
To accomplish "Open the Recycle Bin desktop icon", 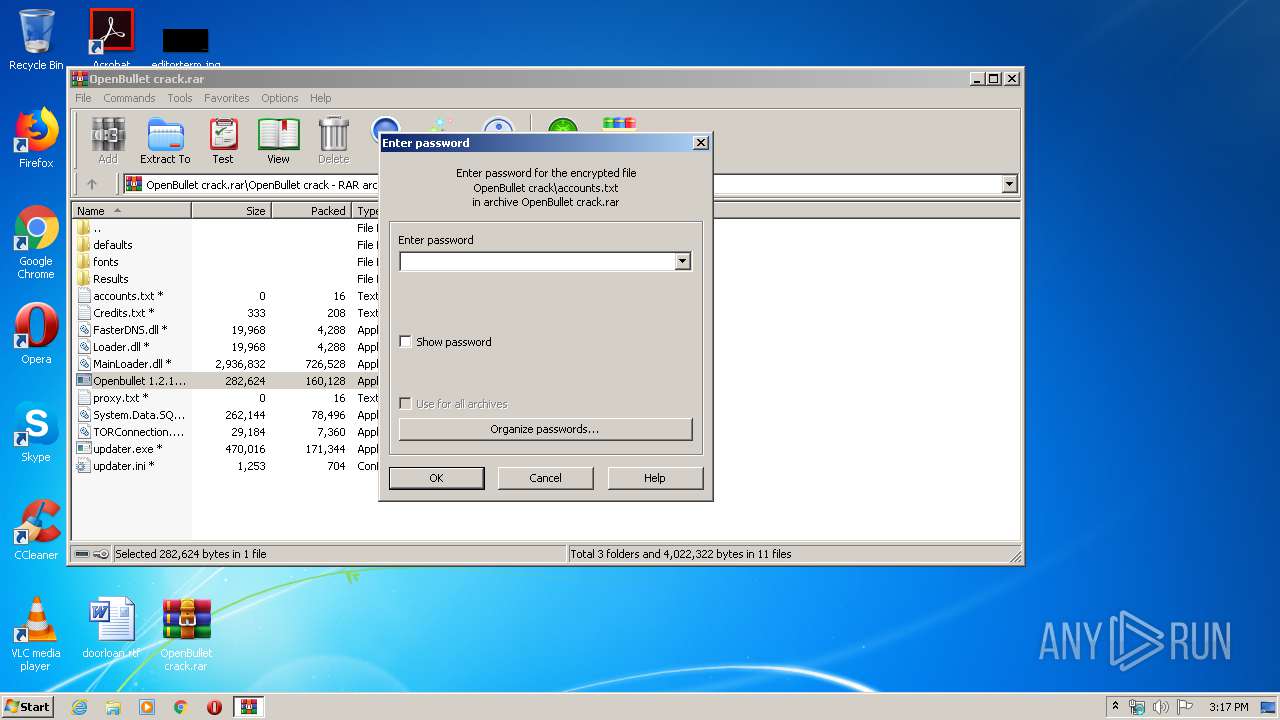I will pyautogui.click(x=36, y=39).
